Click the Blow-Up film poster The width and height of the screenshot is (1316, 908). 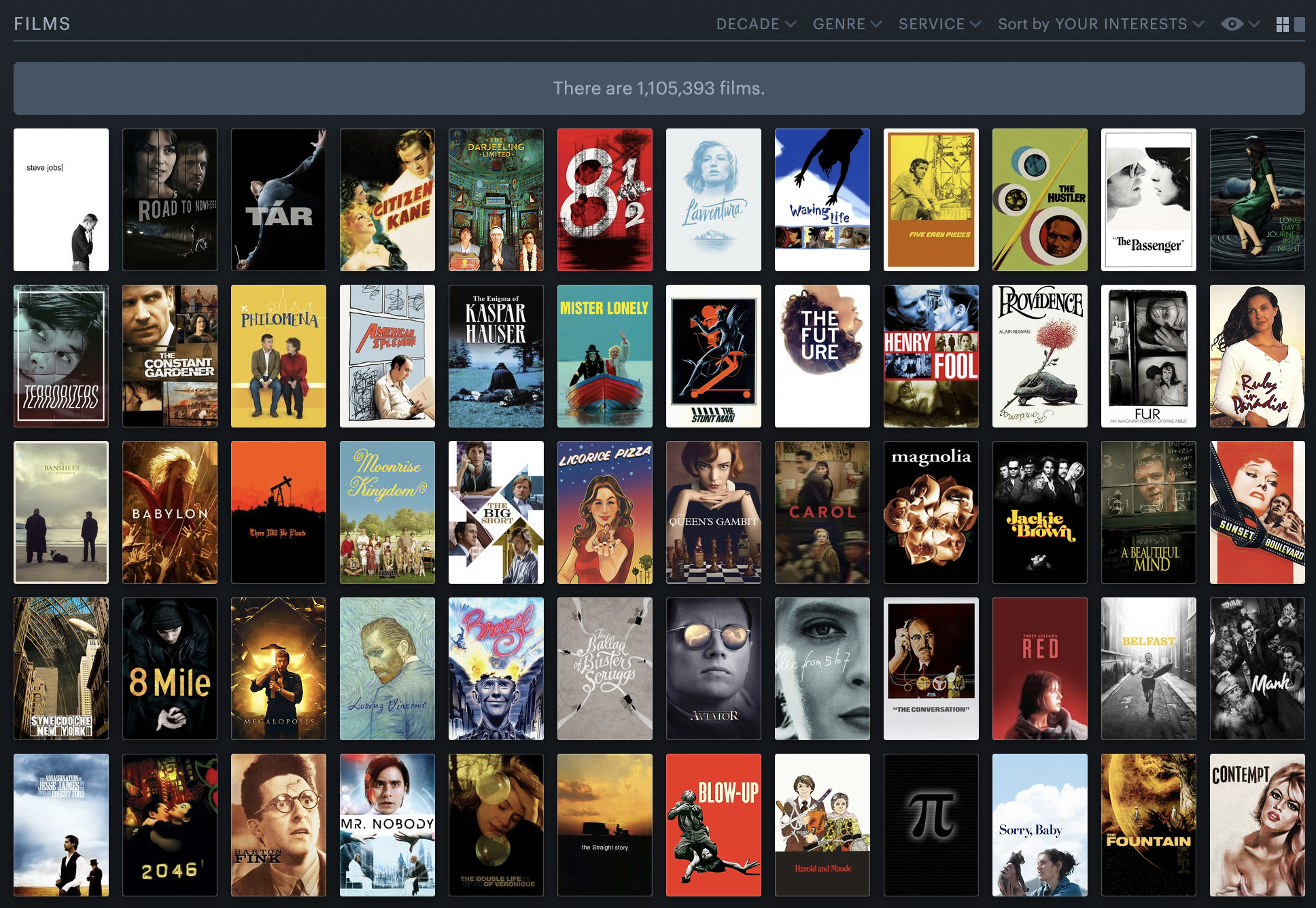pos(714,825)
